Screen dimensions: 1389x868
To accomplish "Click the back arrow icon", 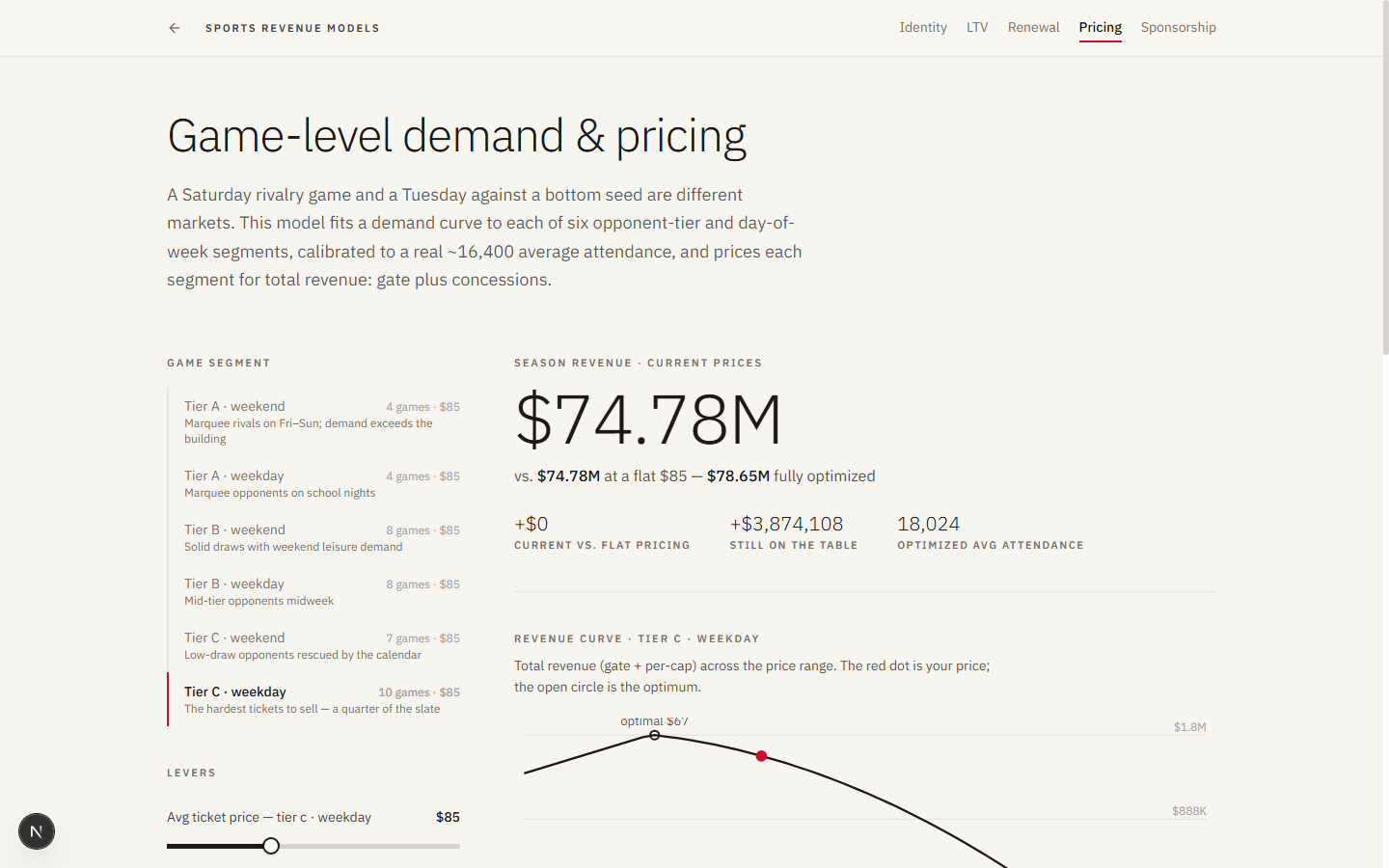I will [175, 28].
